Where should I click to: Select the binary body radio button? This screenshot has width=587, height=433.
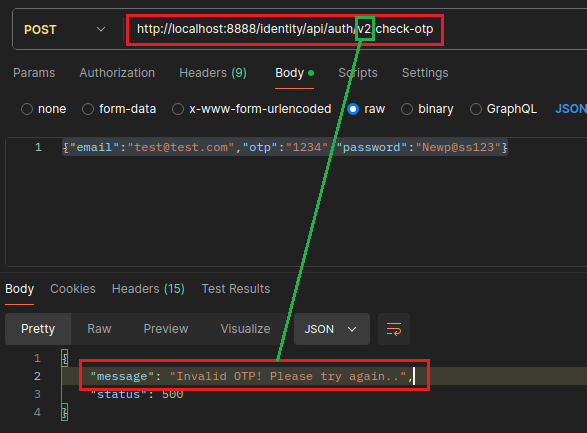(407, 109)
